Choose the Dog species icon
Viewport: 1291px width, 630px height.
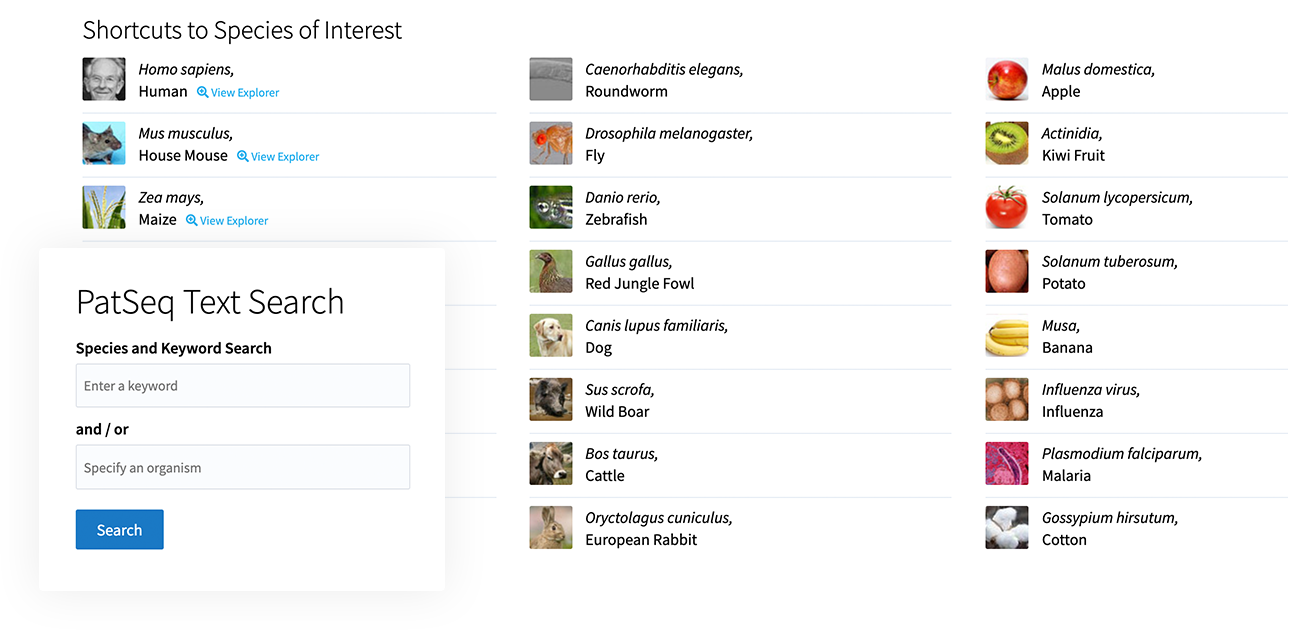551,336
